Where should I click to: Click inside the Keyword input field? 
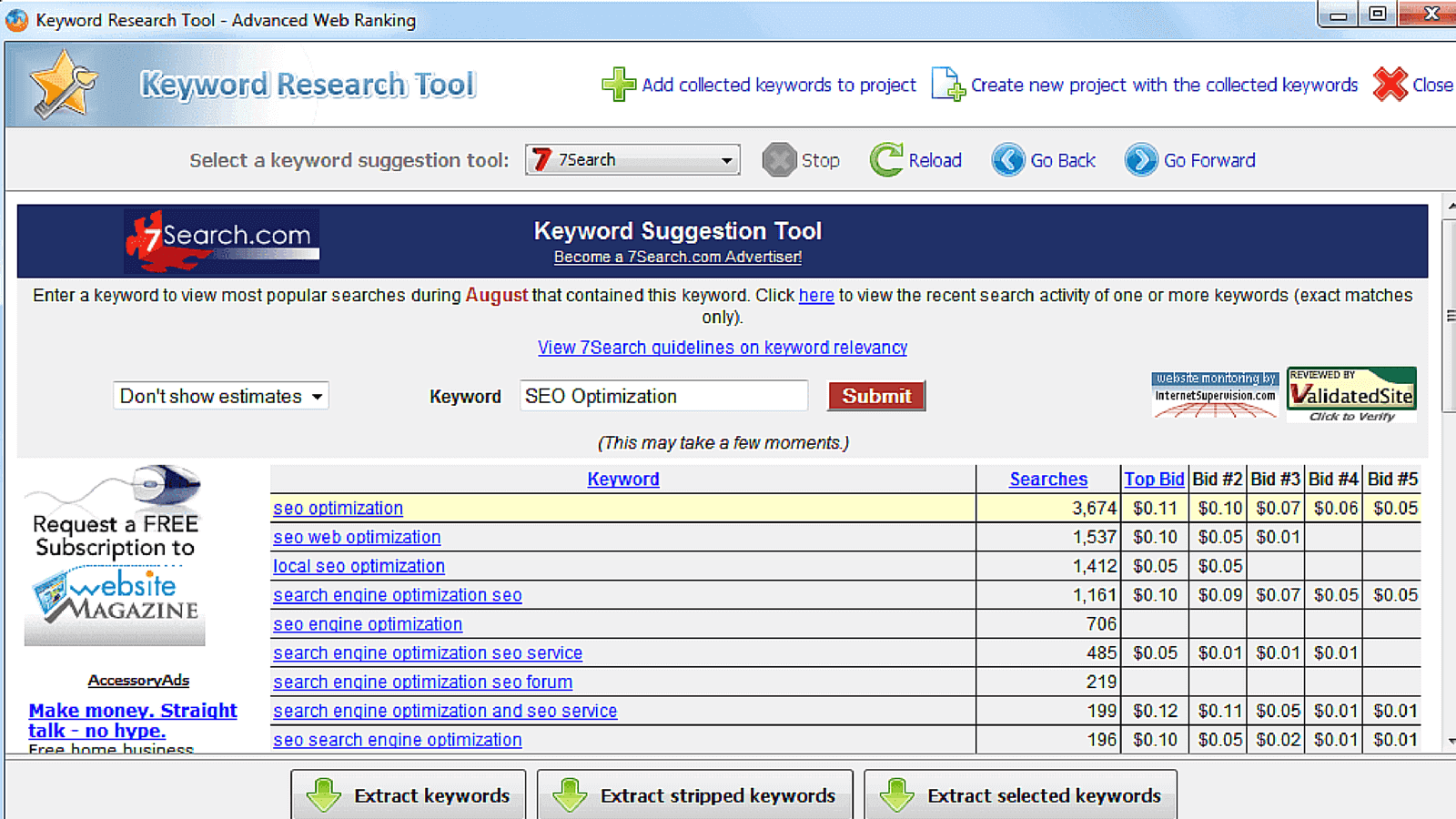point(662,396)
